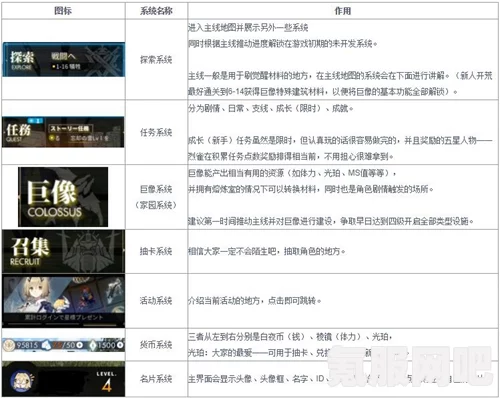Select the 探索系统 cell

[x=156, y=60]
